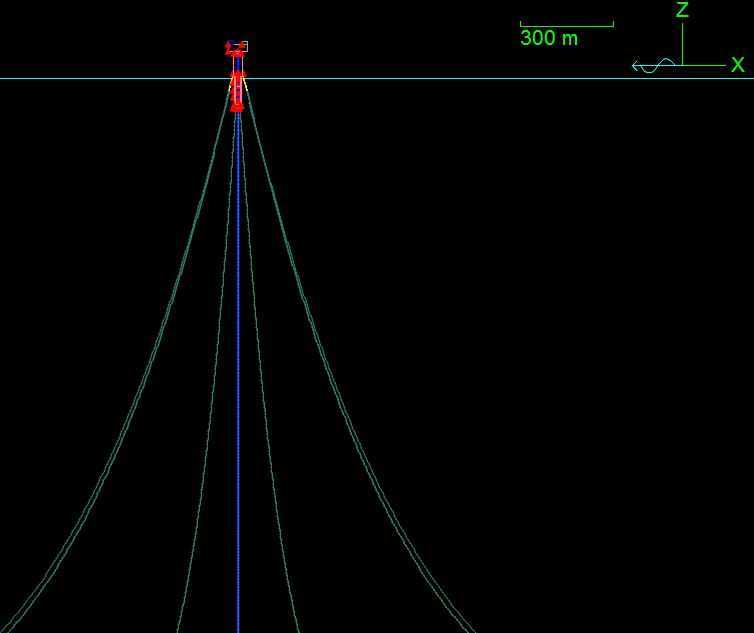Screen dimensions: 754x633
Task: Click the 300 m scale bar label
Action: click(549, 38)
